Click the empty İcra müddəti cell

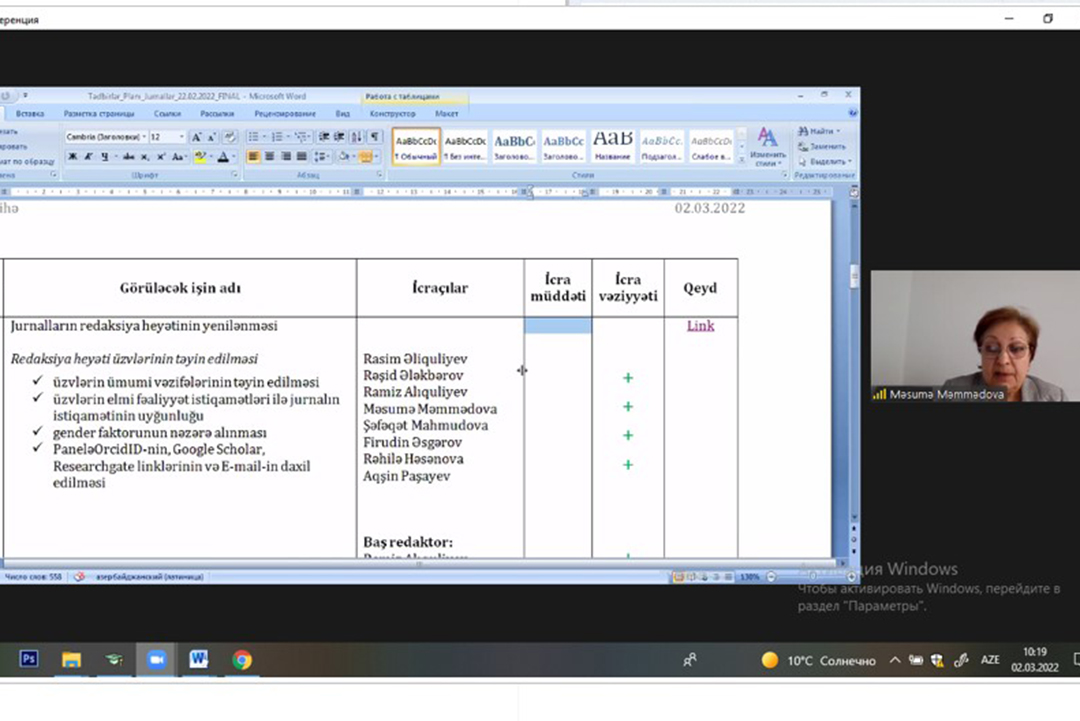(x=558, y=326)
